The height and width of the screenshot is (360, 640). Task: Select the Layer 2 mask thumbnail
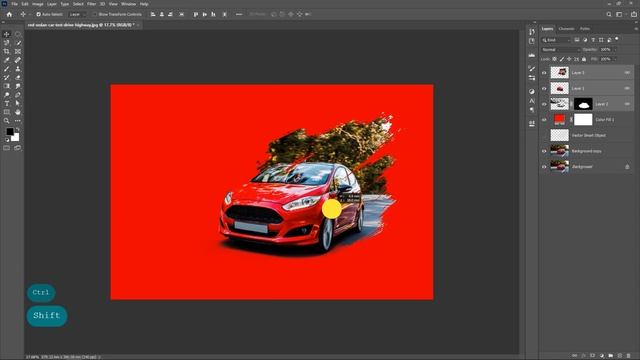(583, 104)
